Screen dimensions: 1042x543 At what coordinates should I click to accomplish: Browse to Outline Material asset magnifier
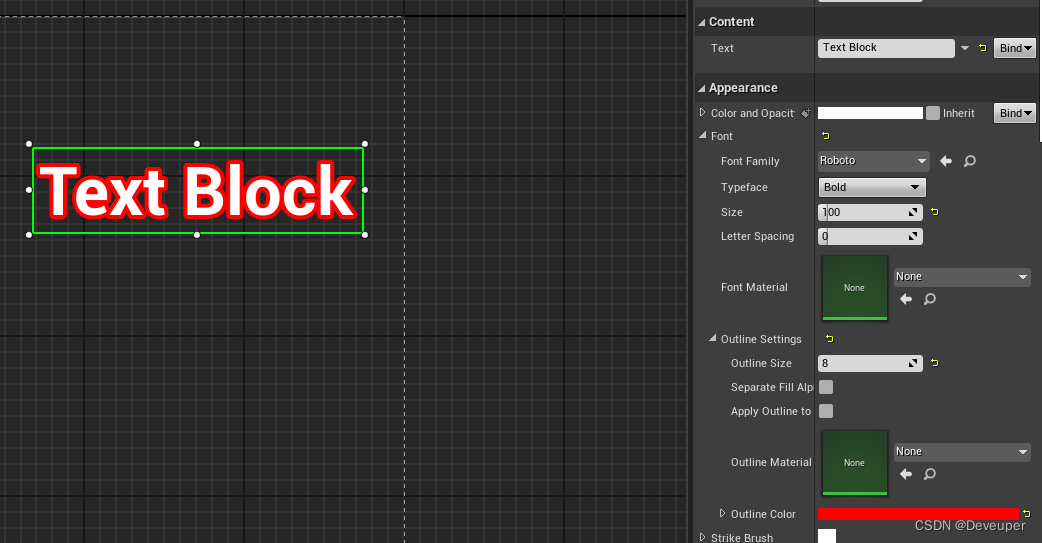(930, 474)
